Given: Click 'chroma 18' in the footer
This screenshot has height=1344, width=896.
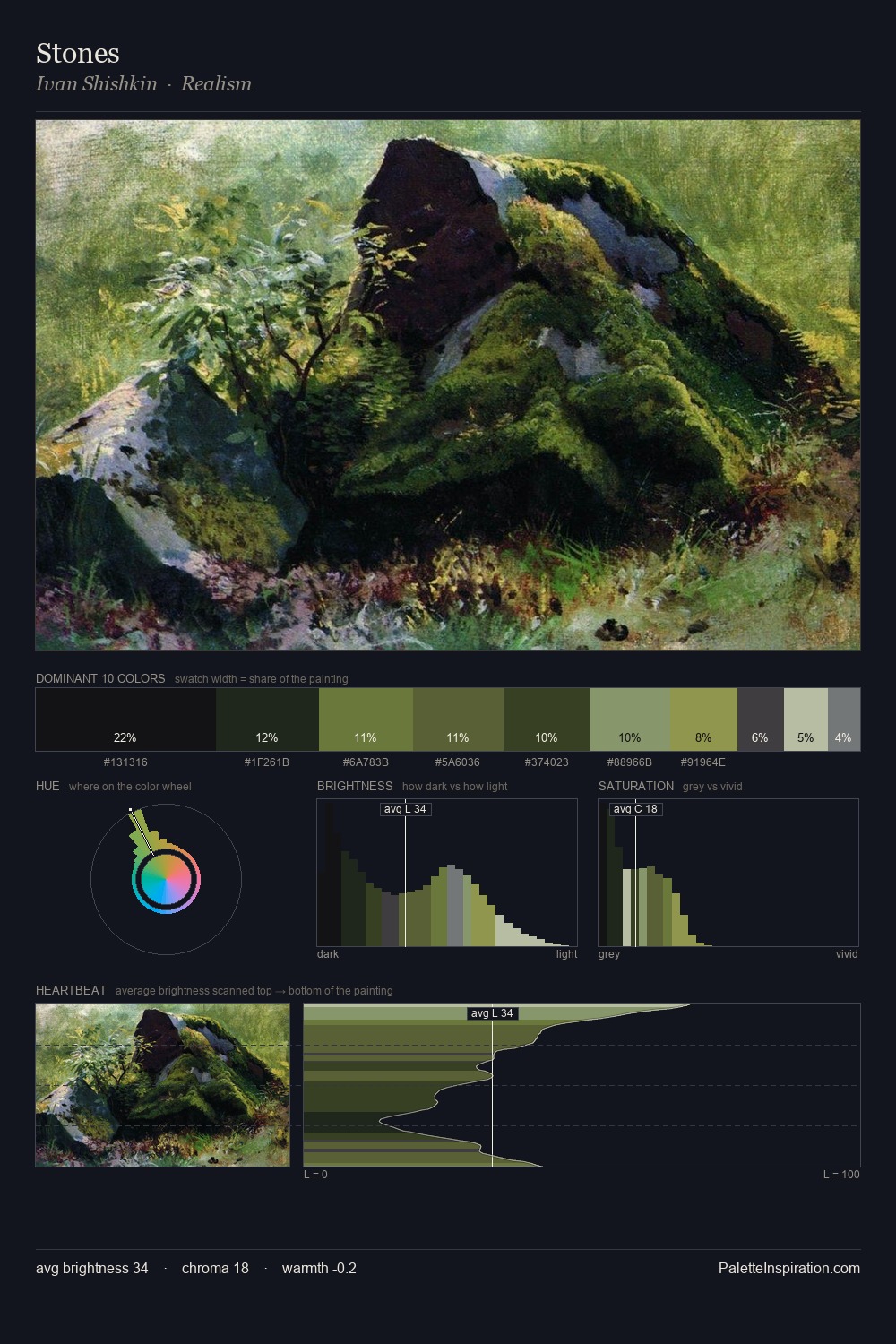Looking at the screenshot, I should 215,1268.
